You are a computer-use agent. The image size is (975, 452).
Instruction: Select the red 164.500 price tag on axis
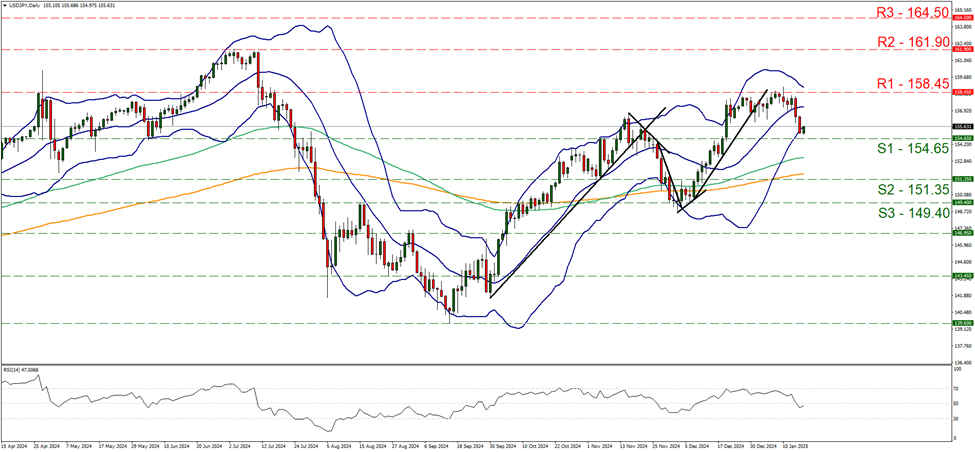(x=962, y=19)
